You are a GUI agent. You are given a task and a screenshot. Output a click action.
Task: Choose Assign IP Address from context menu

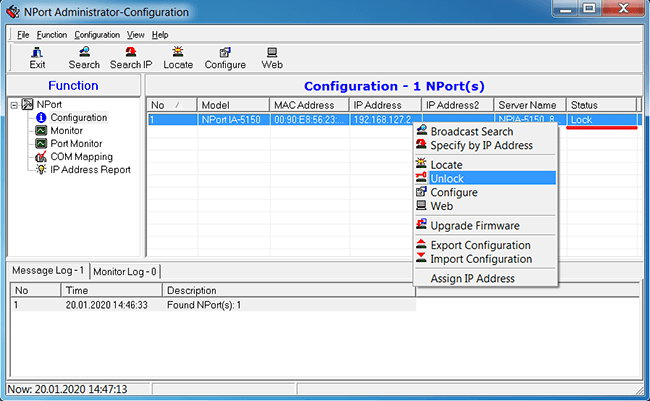click(485, 278)
